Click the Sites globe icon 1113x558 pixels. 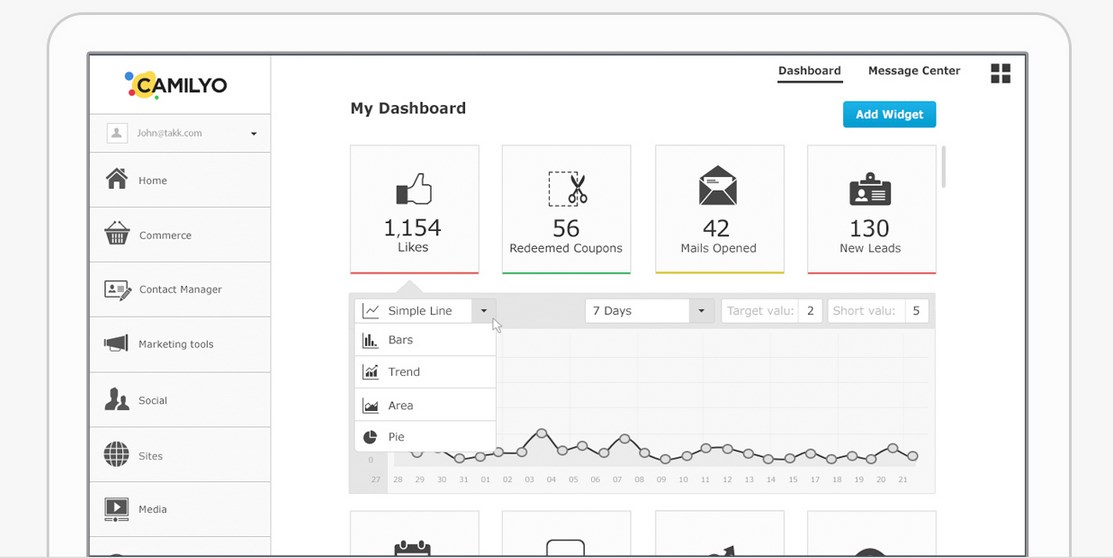coord(116,454)
